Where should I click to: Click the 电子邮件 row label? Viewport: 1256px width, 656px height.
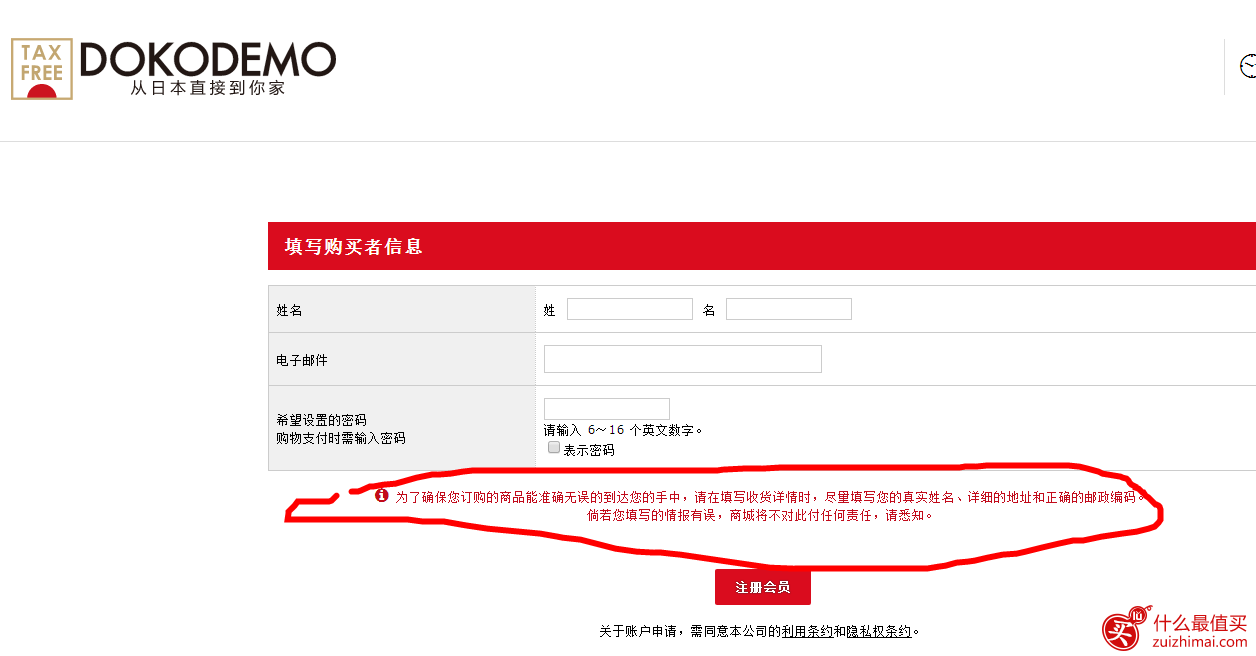[x=302, y=360]
